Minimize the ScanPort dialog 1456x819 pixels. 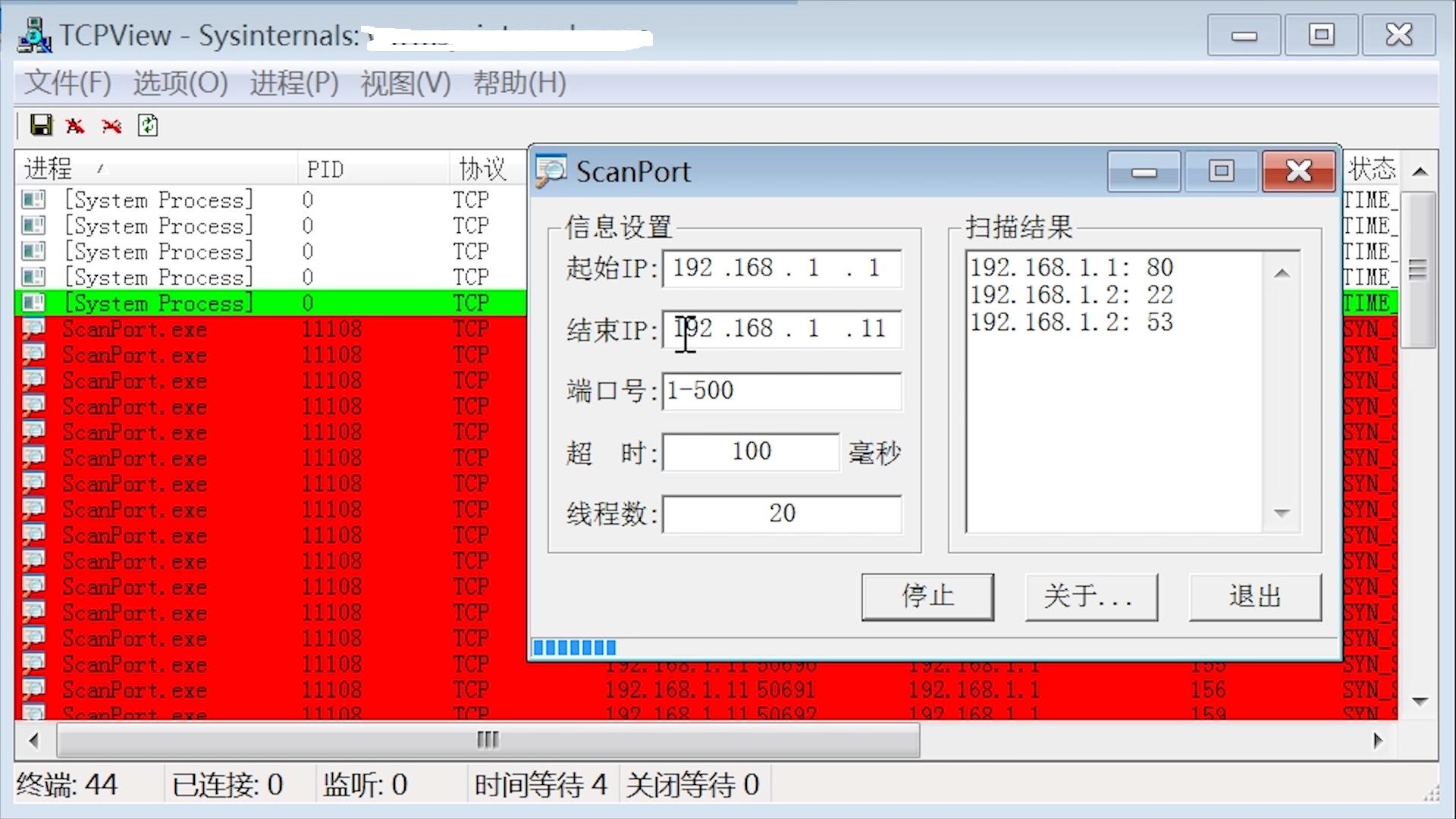(1144, 171)
